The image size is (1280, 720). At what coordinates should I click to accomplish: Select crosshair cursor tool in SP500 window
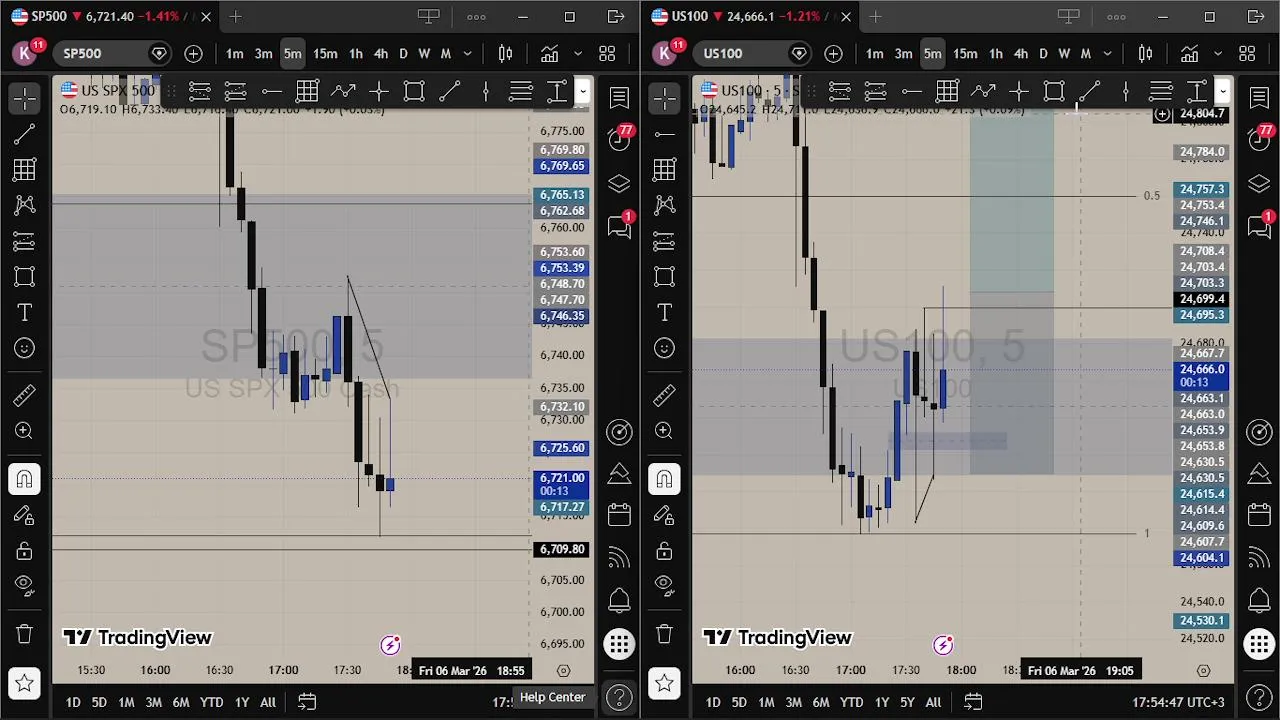pos(24,98)
